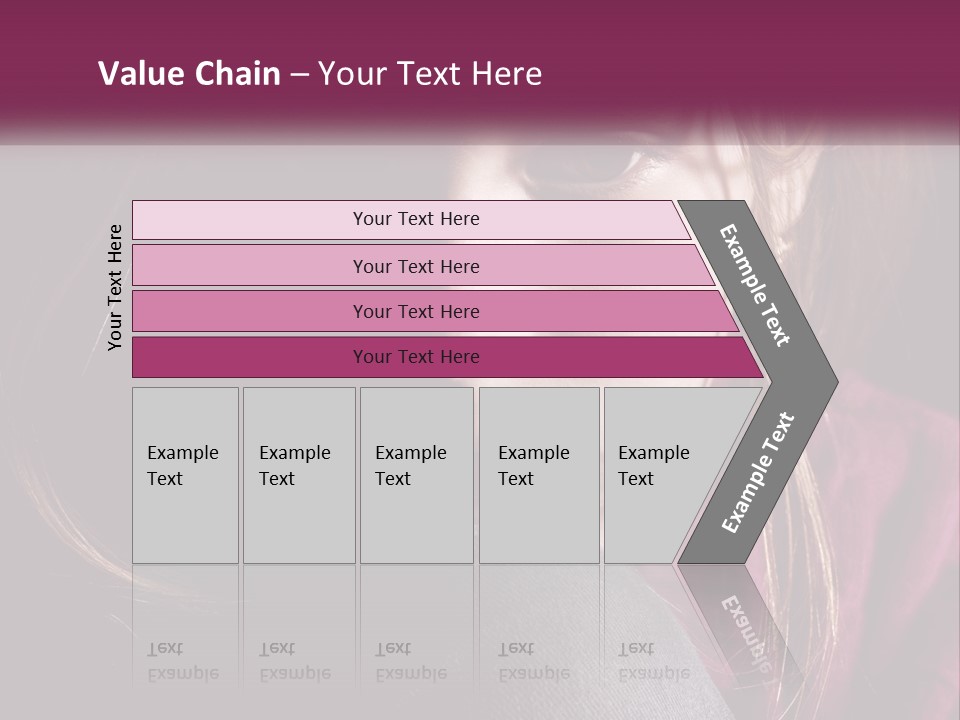Viewport: 960px width, 720px height.
Task: Select the vertical "Your Text Here" label
Action: coord(115,287)
